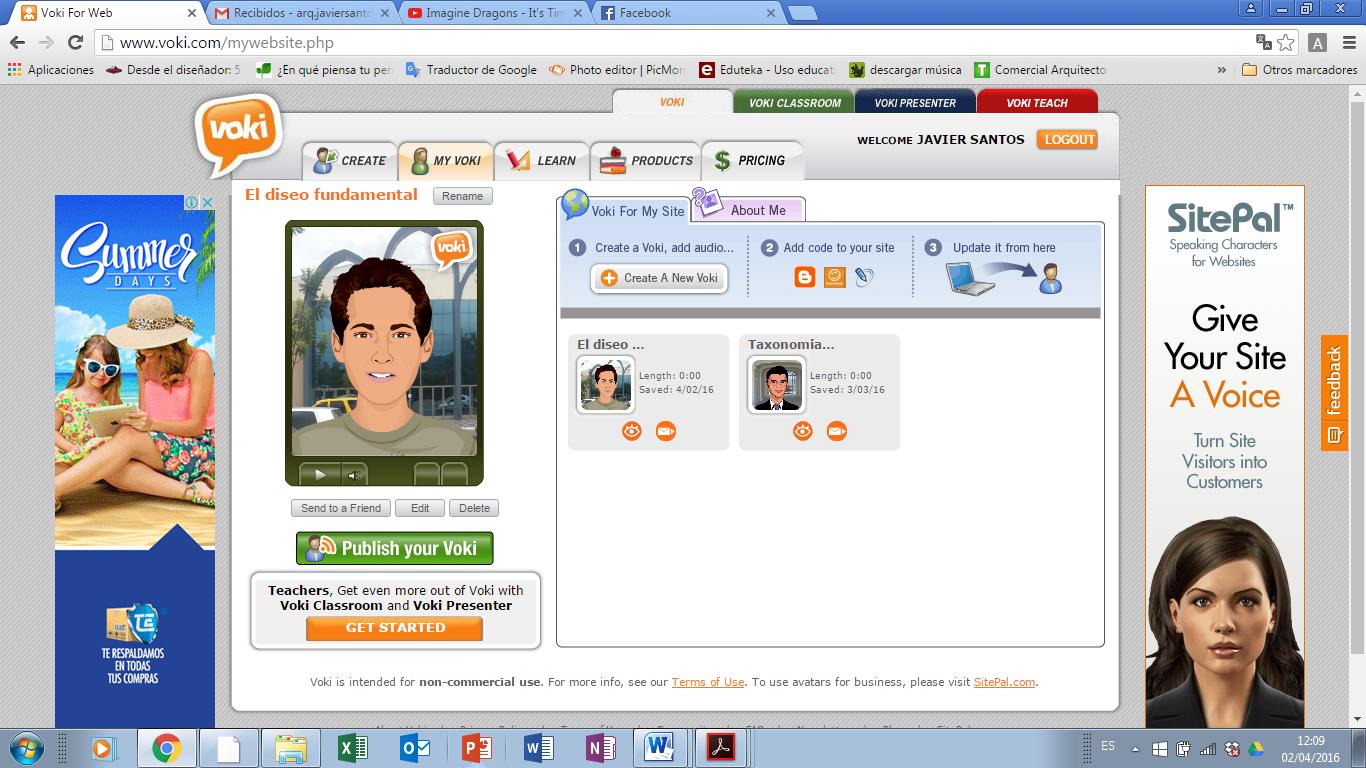Bookmark page with star icon

pos(1285,42)
